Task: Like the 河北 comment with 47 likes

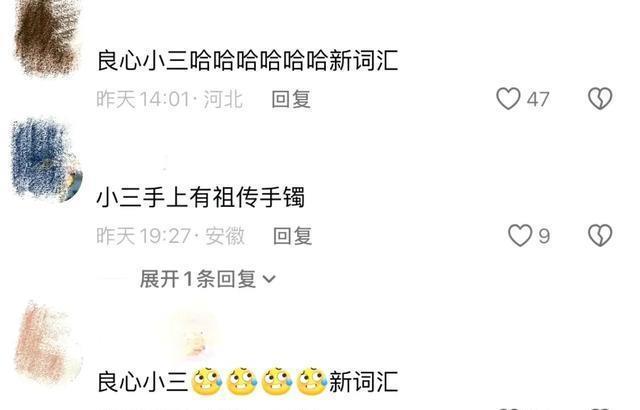Action: point(508,99)
